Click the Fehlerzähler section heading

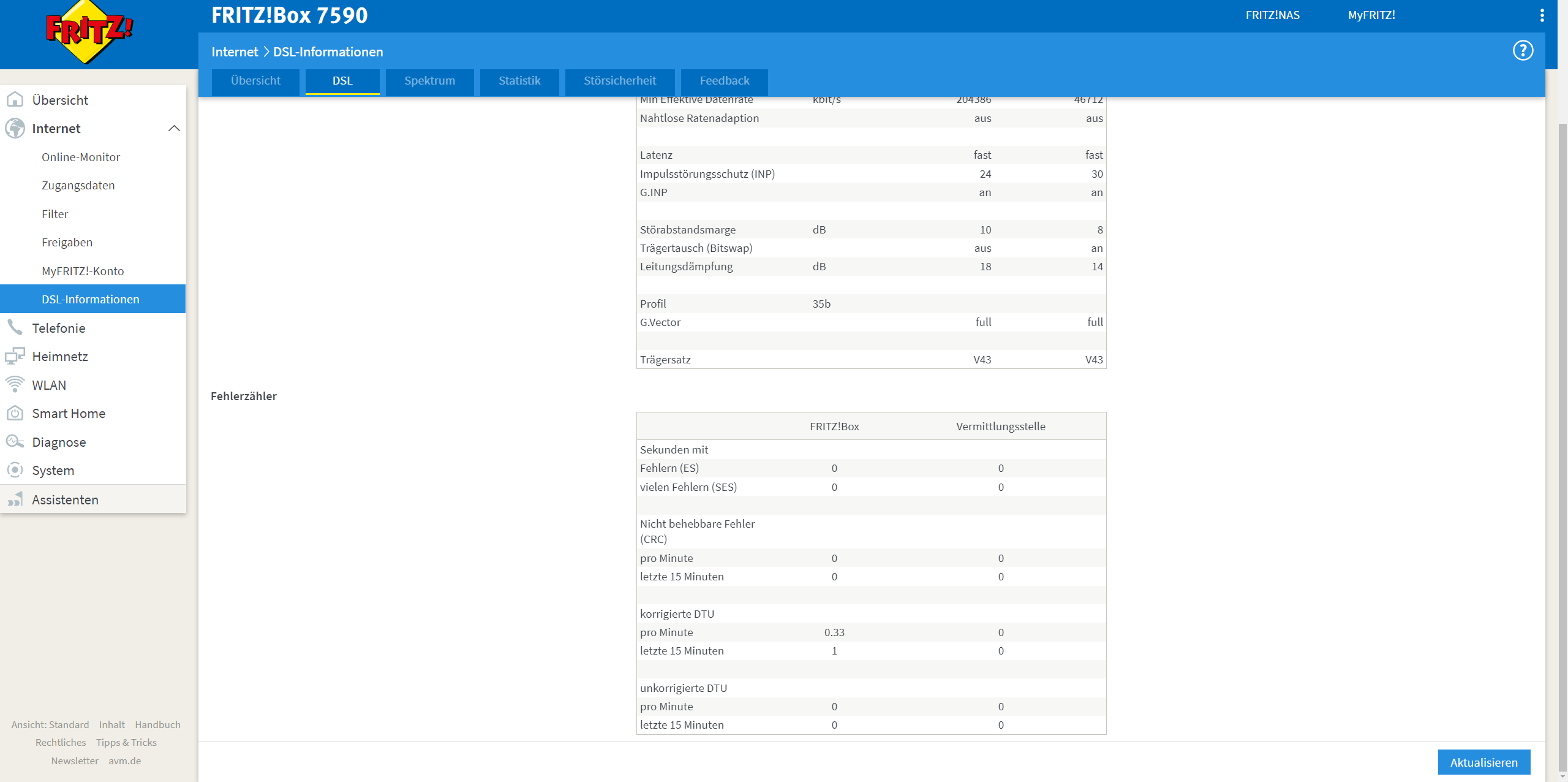tap(244, 397)
